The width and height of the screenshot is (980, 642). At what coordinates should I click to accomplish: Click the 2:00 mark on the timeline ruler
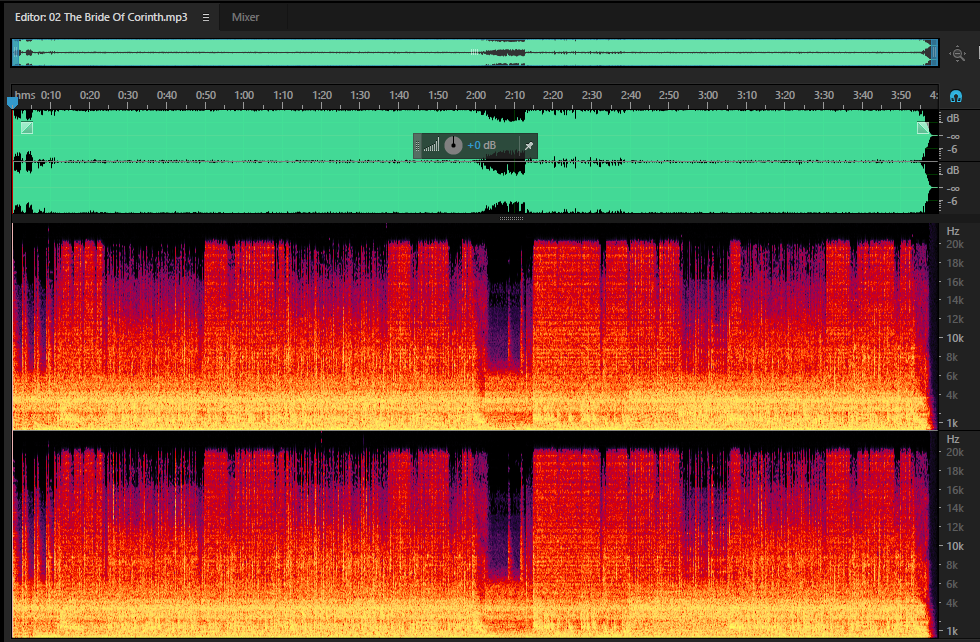pos(476,95)
